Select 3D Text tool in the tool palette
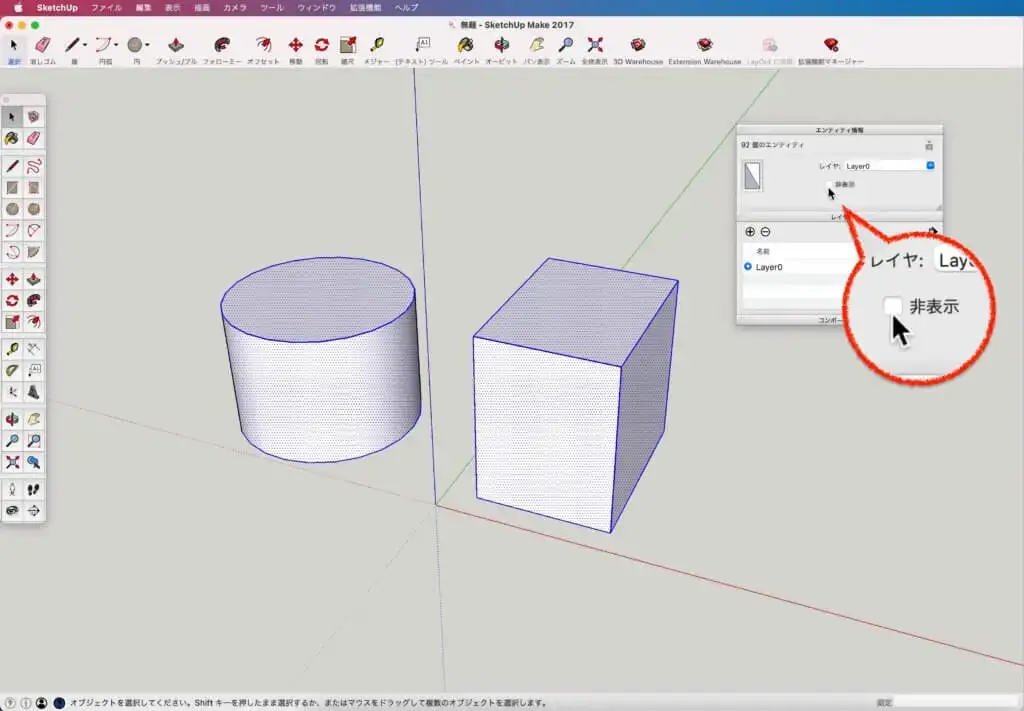Screen dimensions: 1024x711 (x=33, y=392)
